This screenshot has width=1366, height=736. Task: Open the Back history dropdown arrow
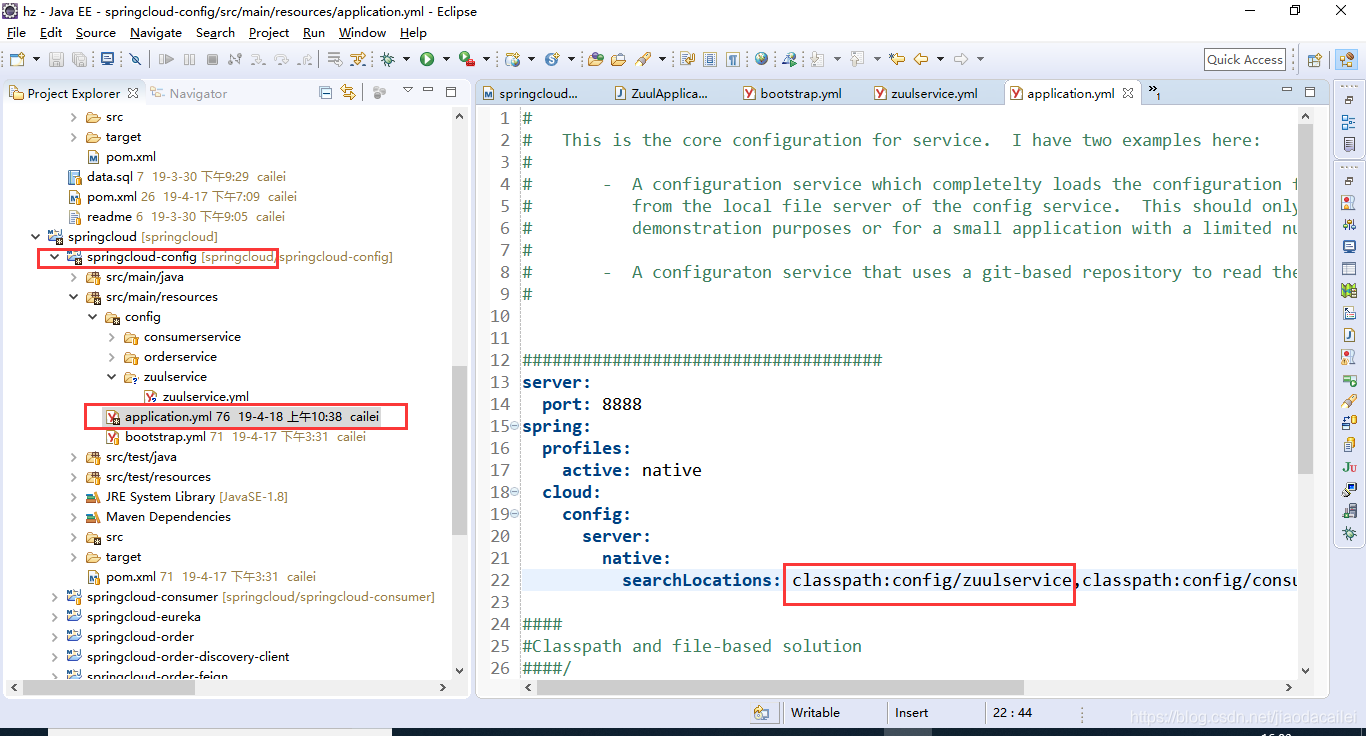(x=940, y=59)
